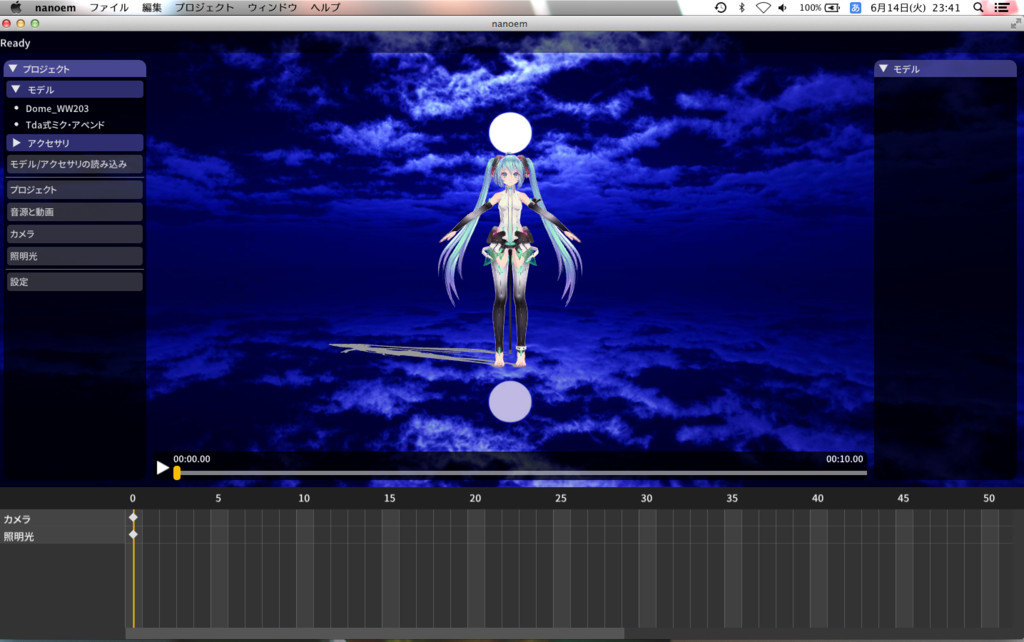Click the 00:00.00 current time label

[191, 459]
